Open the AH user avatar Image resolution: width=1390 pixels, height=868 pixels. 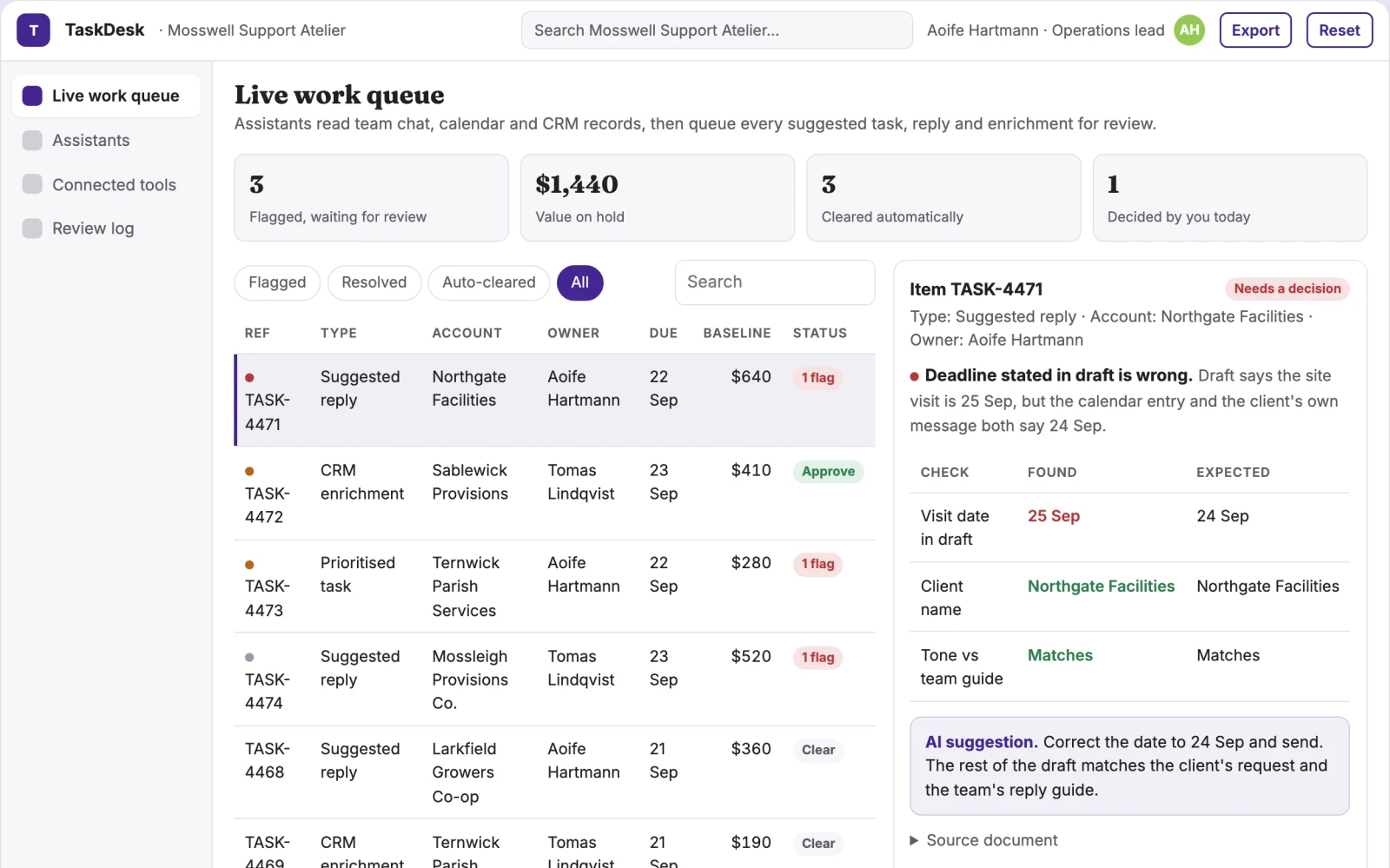click(1189, 30)
